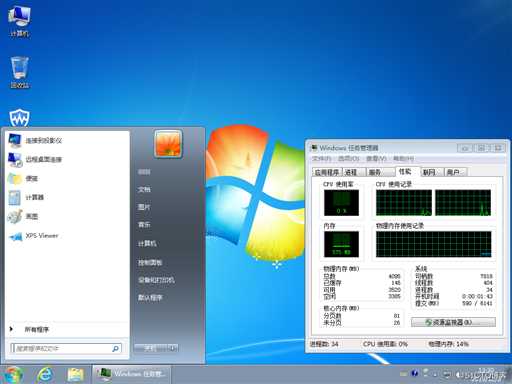Open shutdown options arrow
This screenshot has width=512, height=384.
(x=172, y=348)
